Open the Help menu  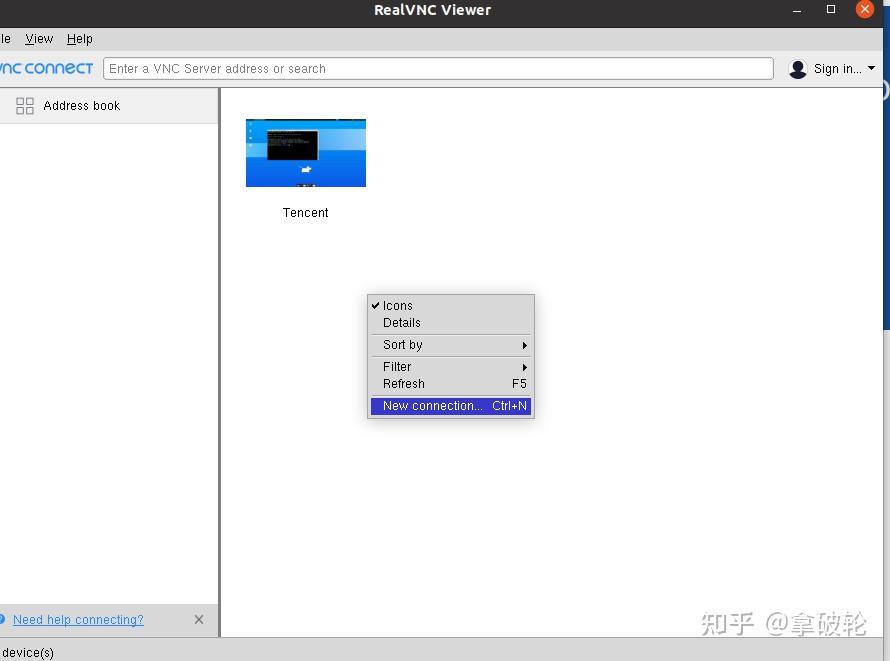[79, 38]
